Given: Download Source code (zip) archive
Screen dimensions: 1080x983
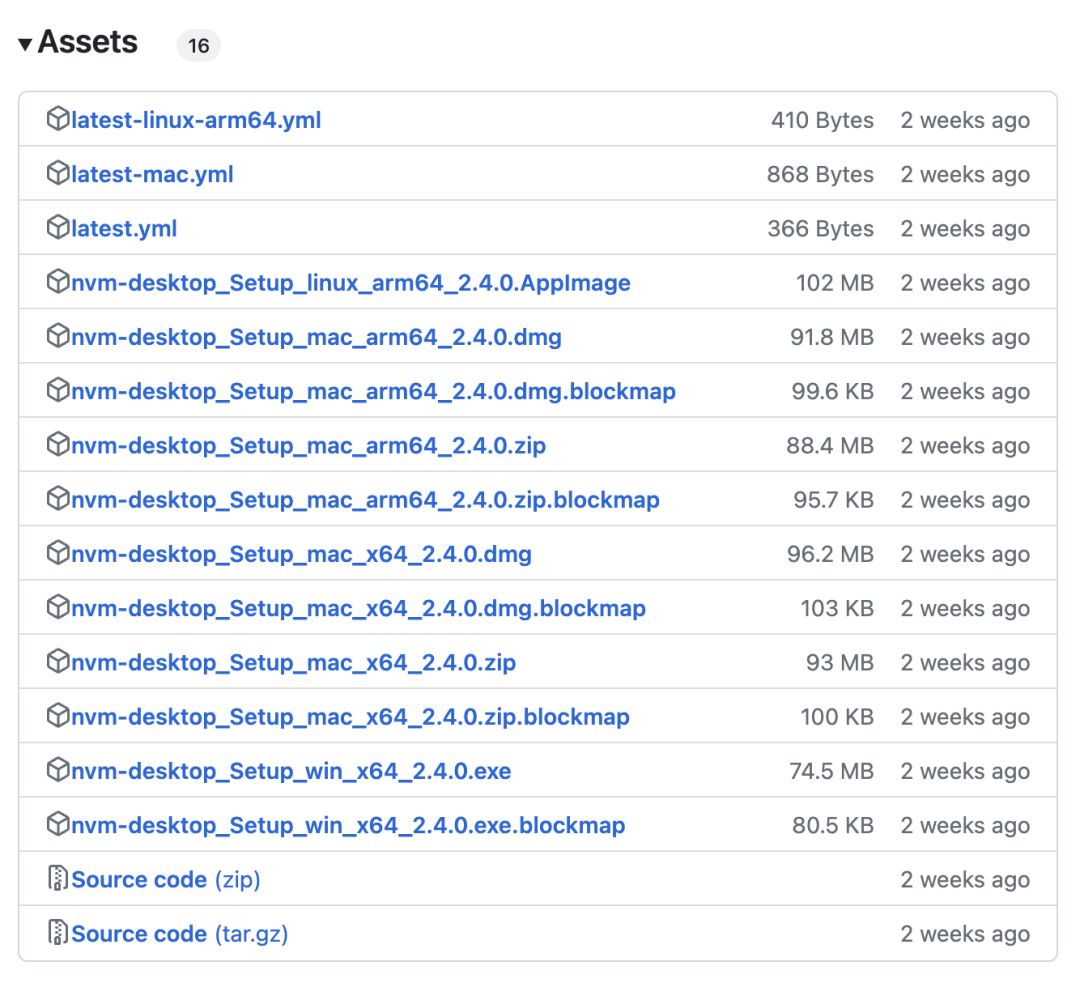Looking at the screenshot, I should pyautogui.click(x=166, y=879).
